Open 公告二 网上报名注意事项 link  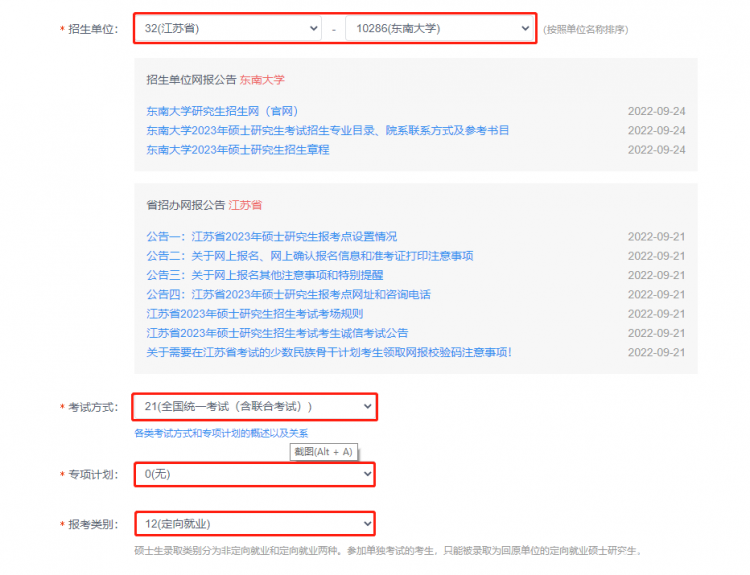click(x=310, y=256)
